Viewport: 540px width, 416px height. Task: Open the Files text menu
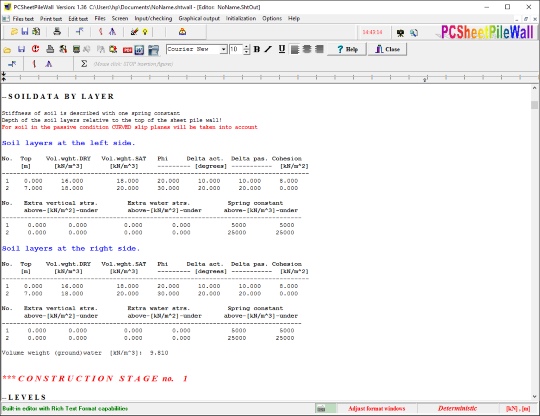[x=23, y=19]
